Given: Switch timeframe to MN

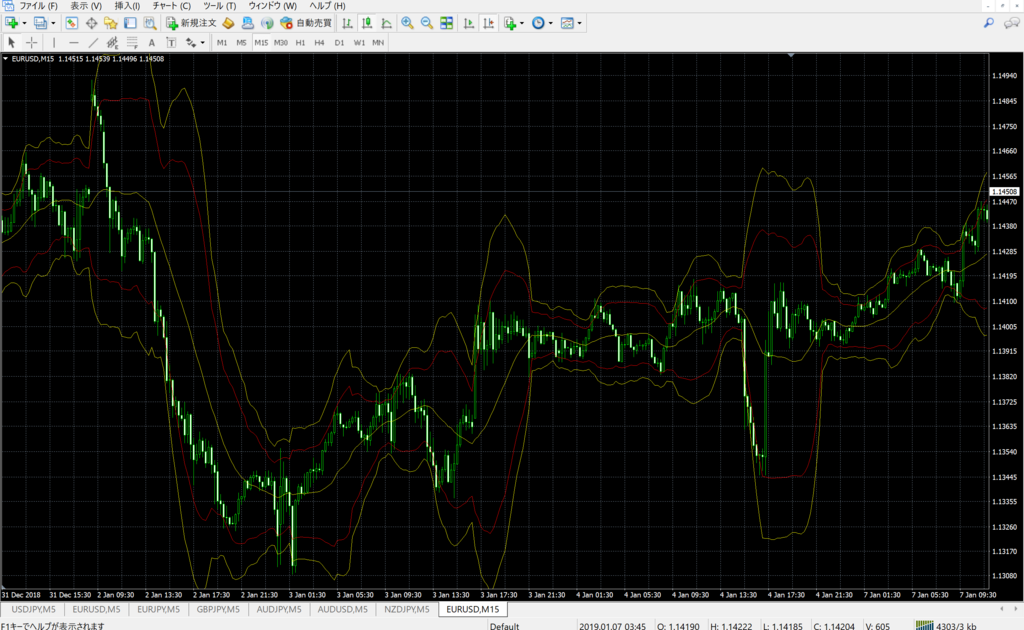Looking at the screenshot, I should click(378, 42).
